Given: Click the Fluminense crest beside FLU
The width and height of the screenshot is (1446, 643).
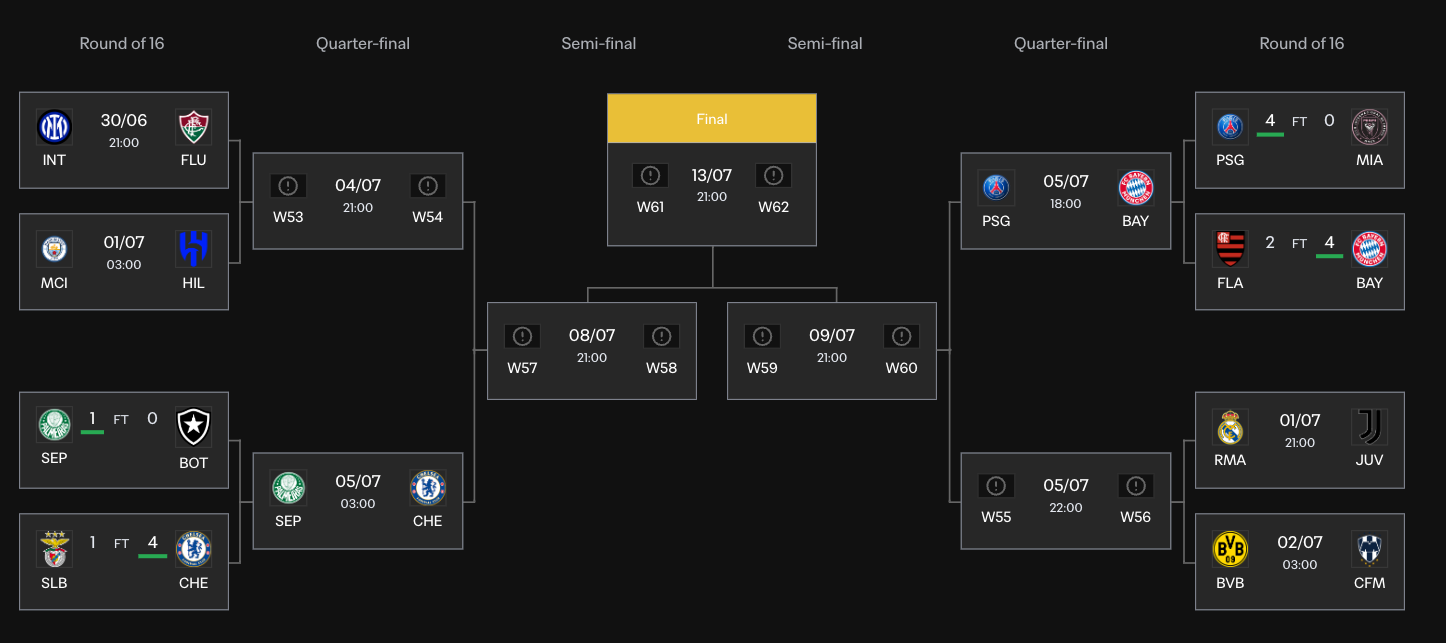Looking at the screenshot, I should (193, 127).
